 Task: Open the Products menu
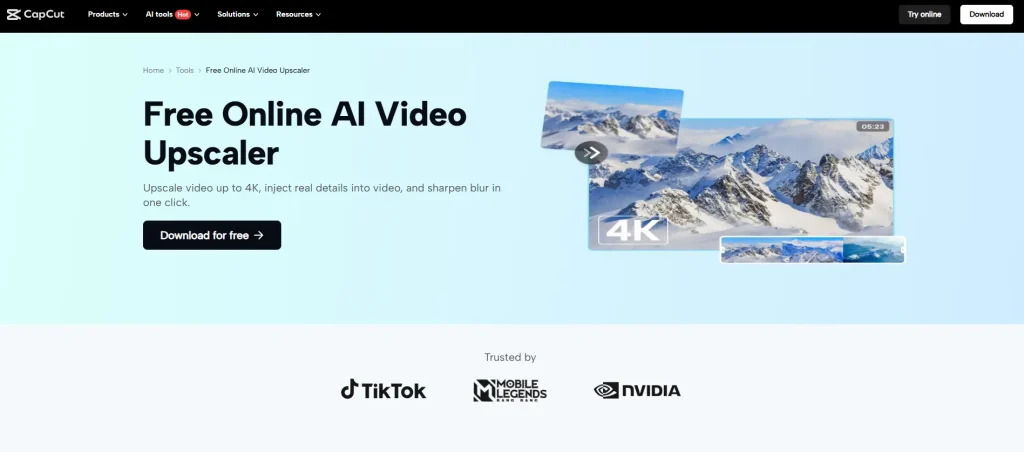[x=108, y=14]
